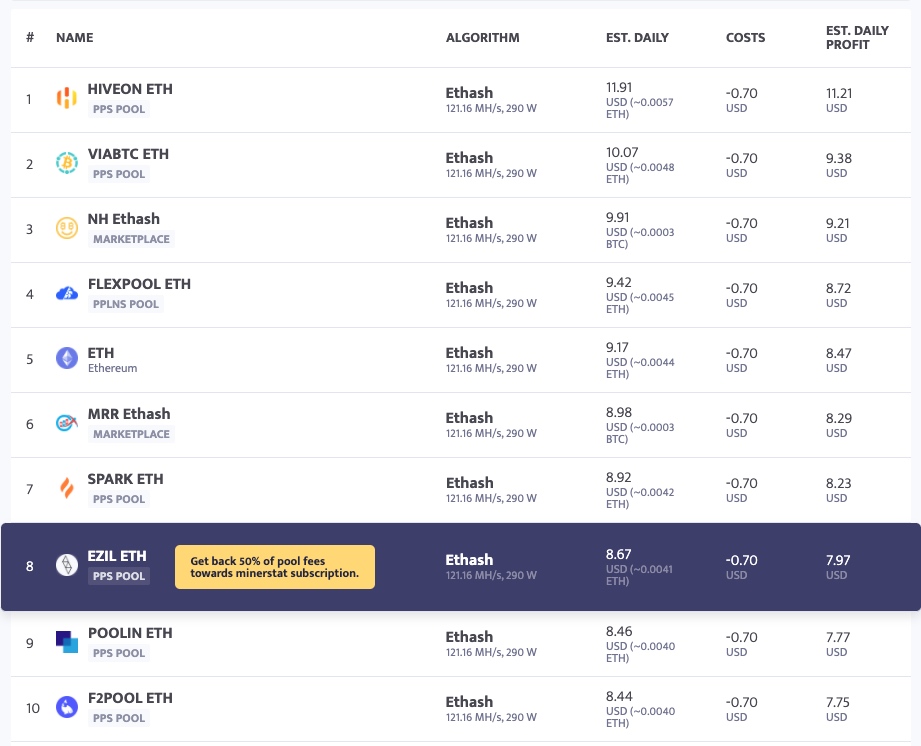Select the MARKETPLACE tag under MRR Ethash
Image resolution: width=921 pixels, height=746 pixels.
tap(131, 434)
